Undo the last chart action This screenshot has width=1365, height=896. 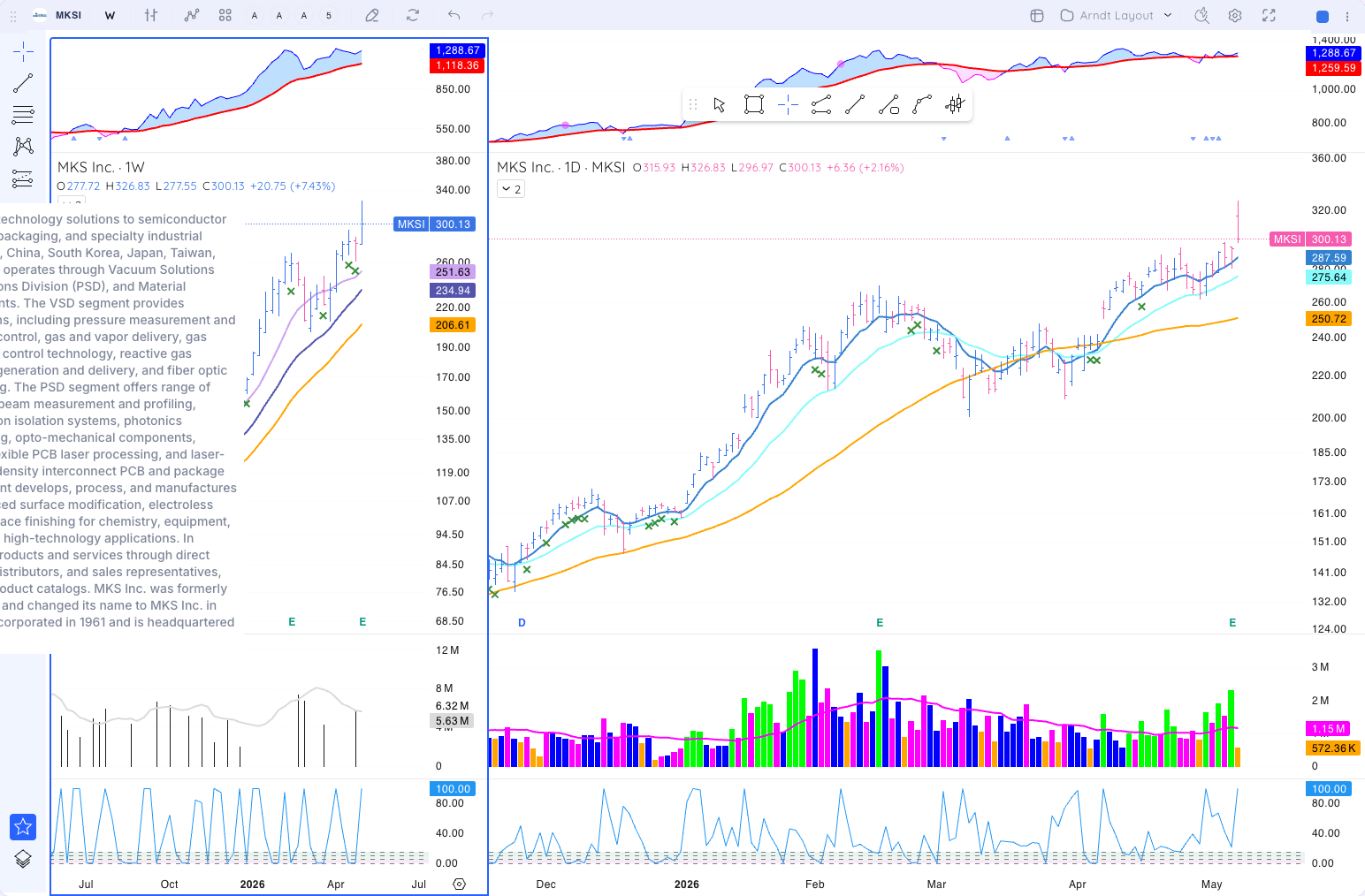click(454, 15)
